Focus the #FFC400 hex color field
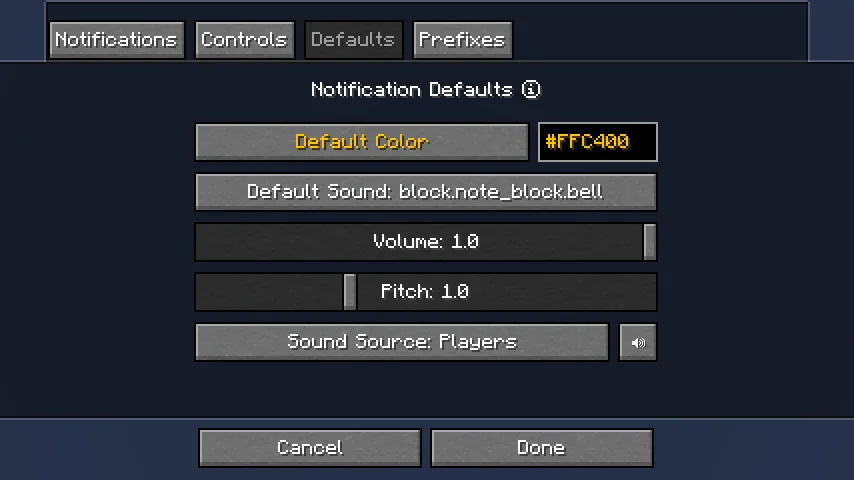 (x=597, y=142)
